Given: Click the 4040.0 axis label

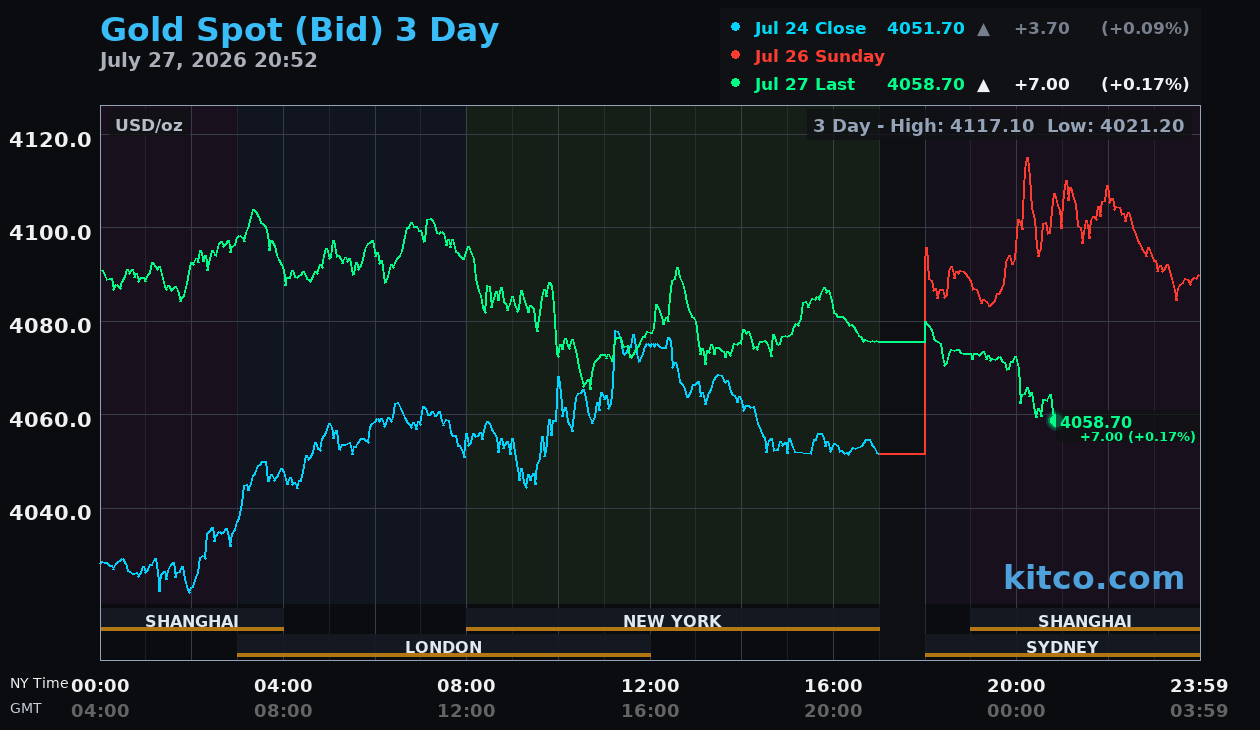Looking at the screenshot, I should (x=50, y=512).
